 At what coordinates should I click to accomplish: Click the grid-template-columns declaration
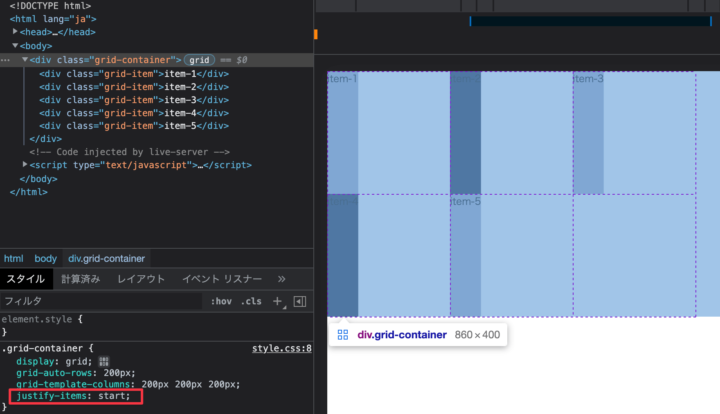(128, 384)
